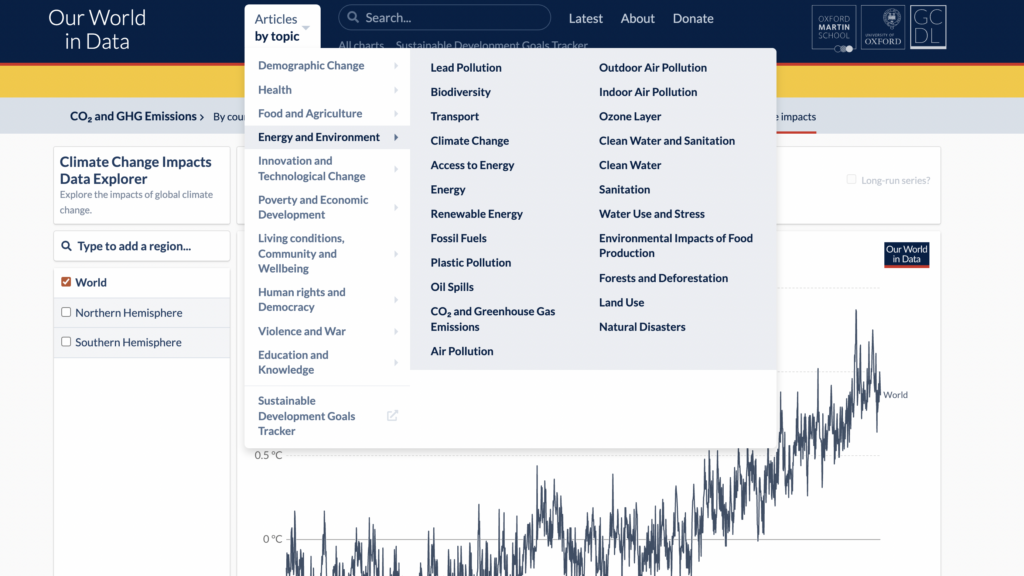Open the Water Use and Stress article

[x=652, y=214]
